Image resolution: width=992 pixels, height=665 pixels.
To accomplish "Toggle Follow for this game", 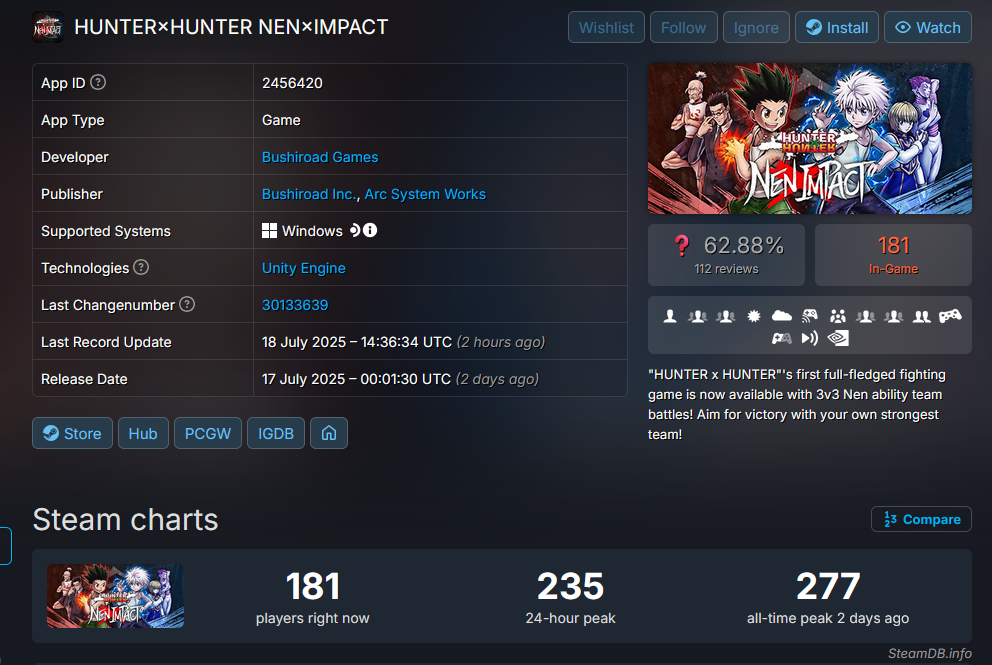I will point(683,27).
